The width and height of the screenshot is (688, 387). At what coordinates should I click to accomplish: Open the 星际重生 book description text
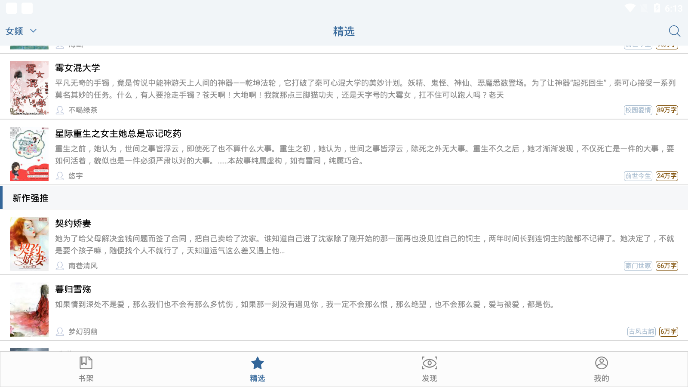364,154
